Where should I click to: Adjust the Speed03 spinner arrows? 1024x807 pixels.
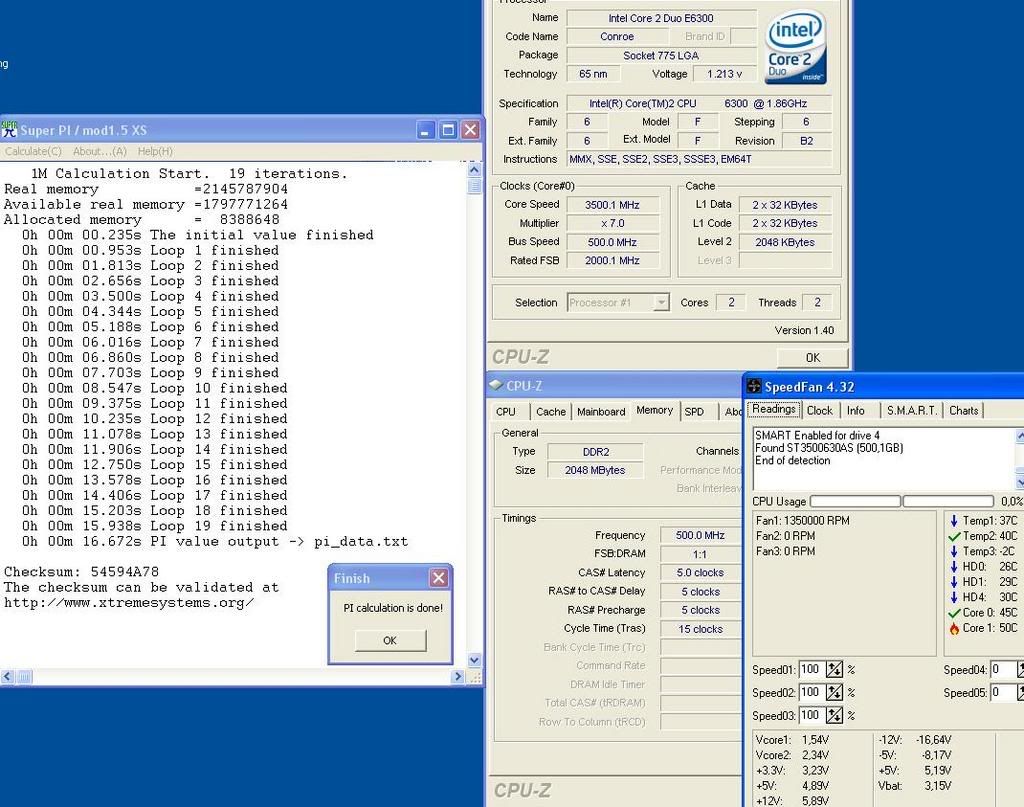834,715
